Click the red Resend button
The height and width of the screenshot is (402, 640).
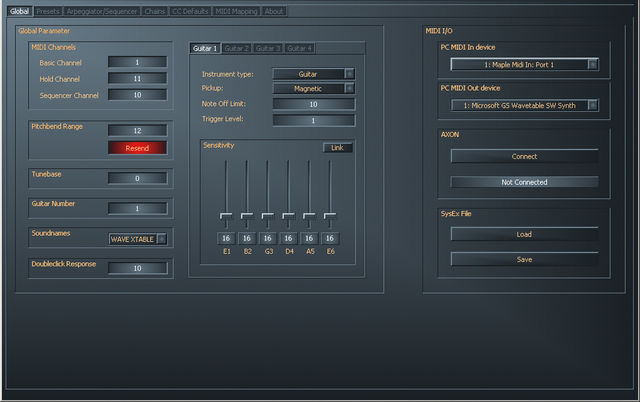(137, 148)
